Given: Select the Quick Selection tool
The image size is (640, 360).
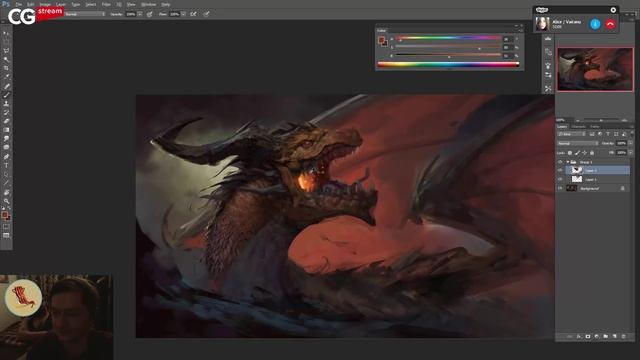Looking at the screenshot, I should tap(6, 60).
